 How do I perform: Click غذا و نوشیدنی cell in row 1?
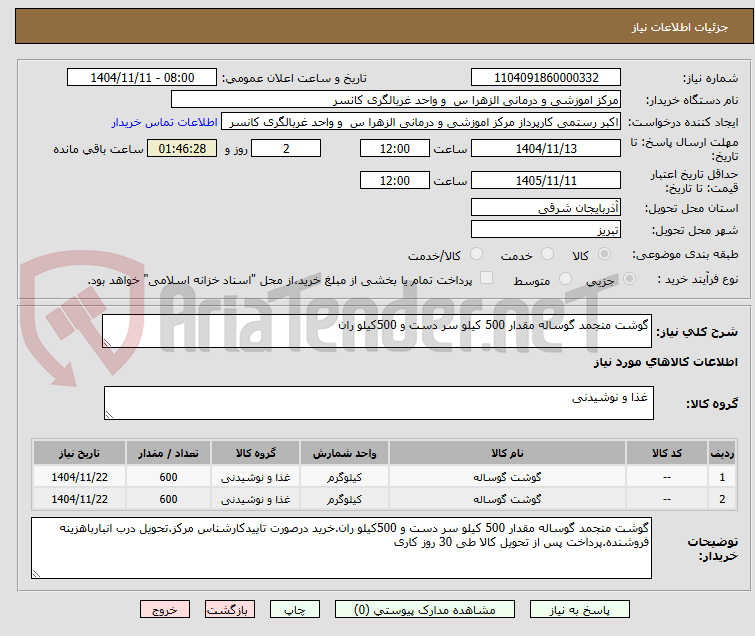pyautogui.click(x=256, y=477)
